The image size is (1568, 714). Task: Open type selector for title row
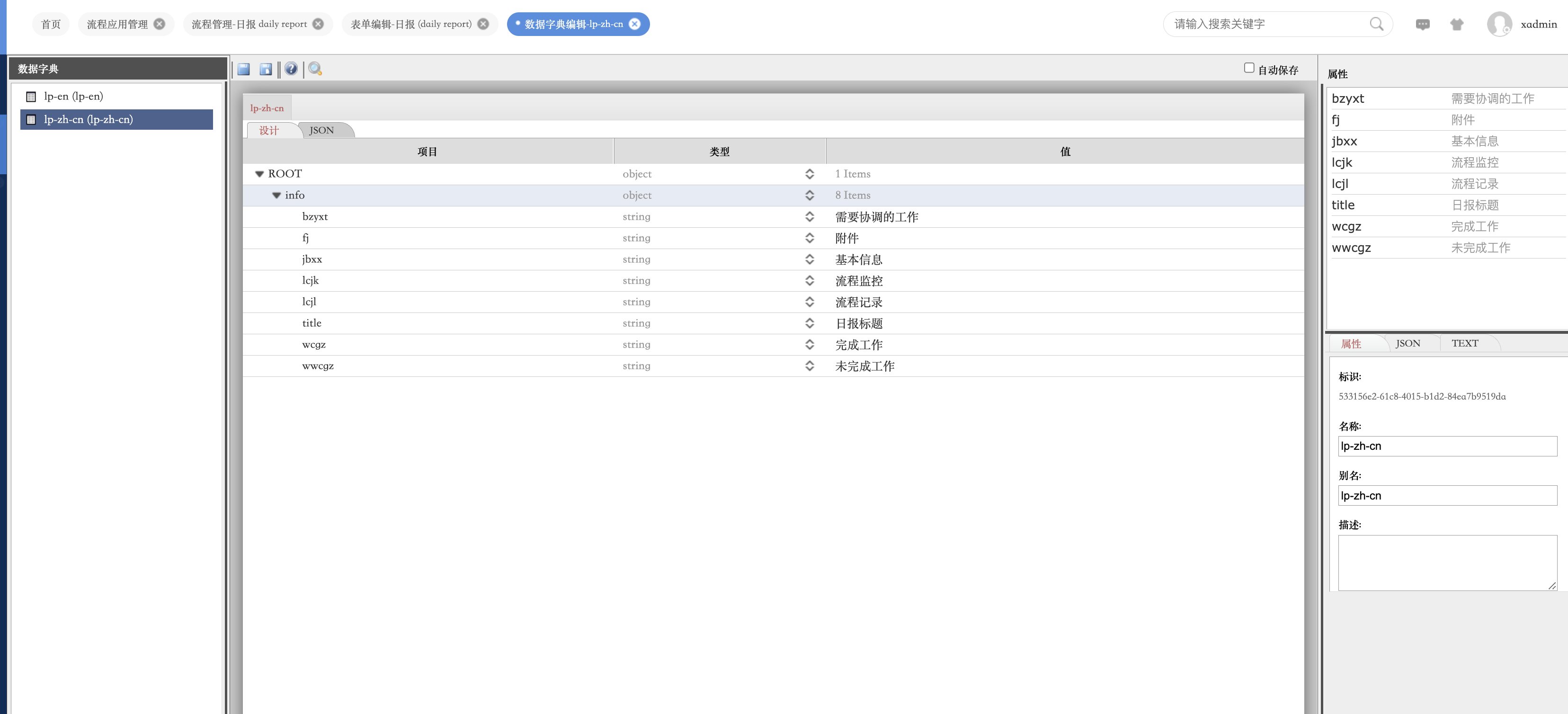[809, 323]
